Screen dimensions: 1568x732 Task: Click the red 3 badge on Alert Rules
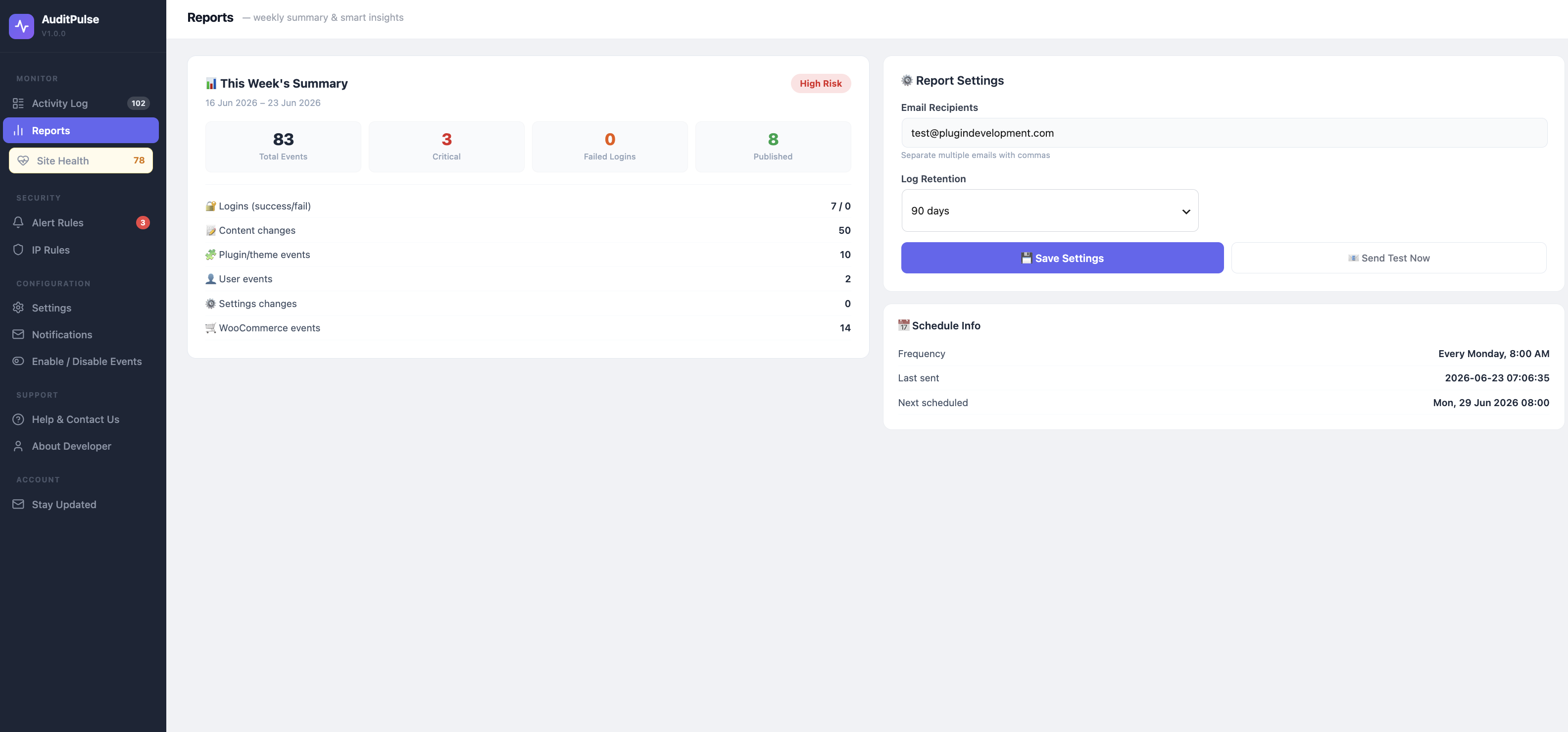click(x=143, y=222)
